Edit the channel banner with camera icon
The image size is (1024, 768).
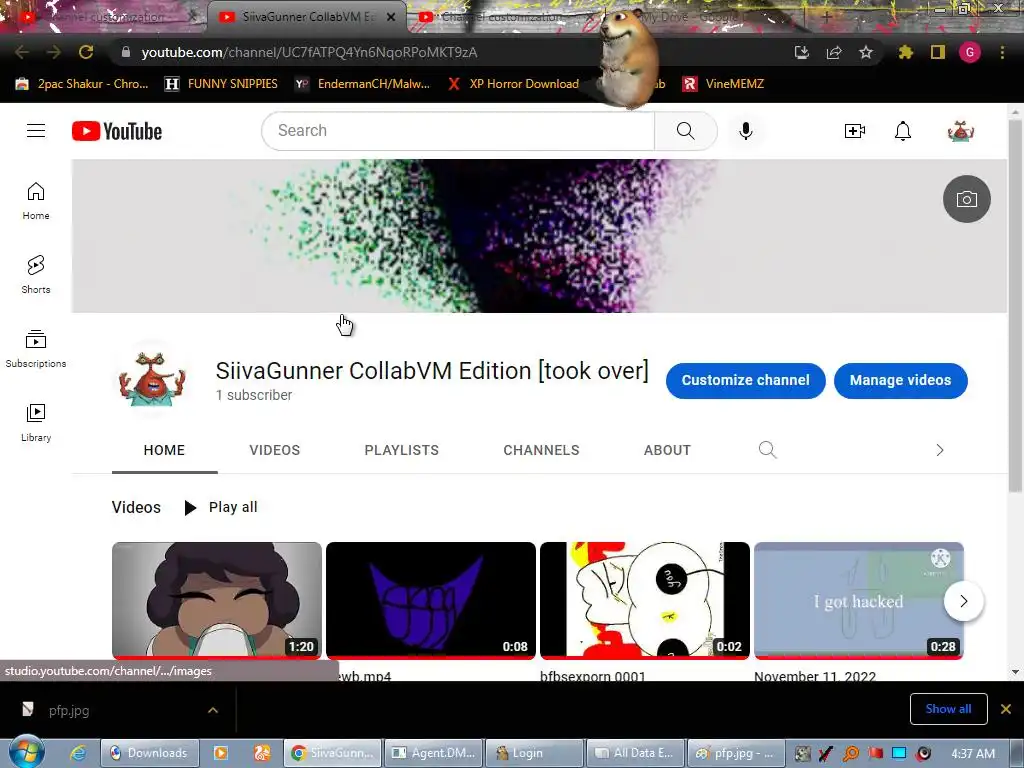click(x=967, y=199)
